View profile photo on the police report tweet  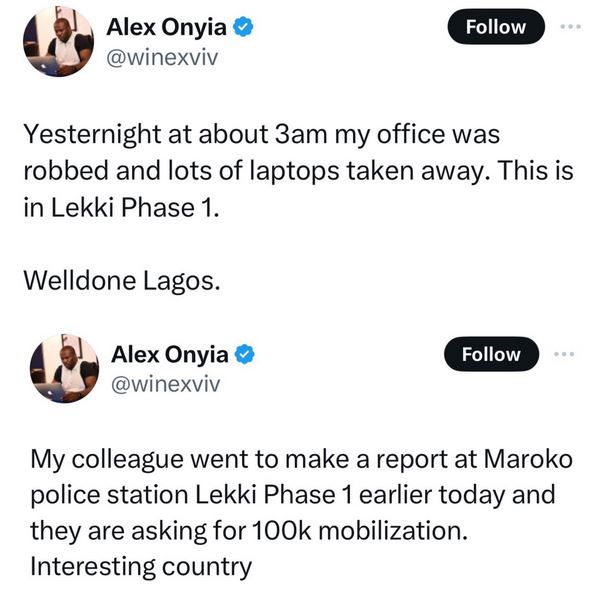click(x=64, y=368)
